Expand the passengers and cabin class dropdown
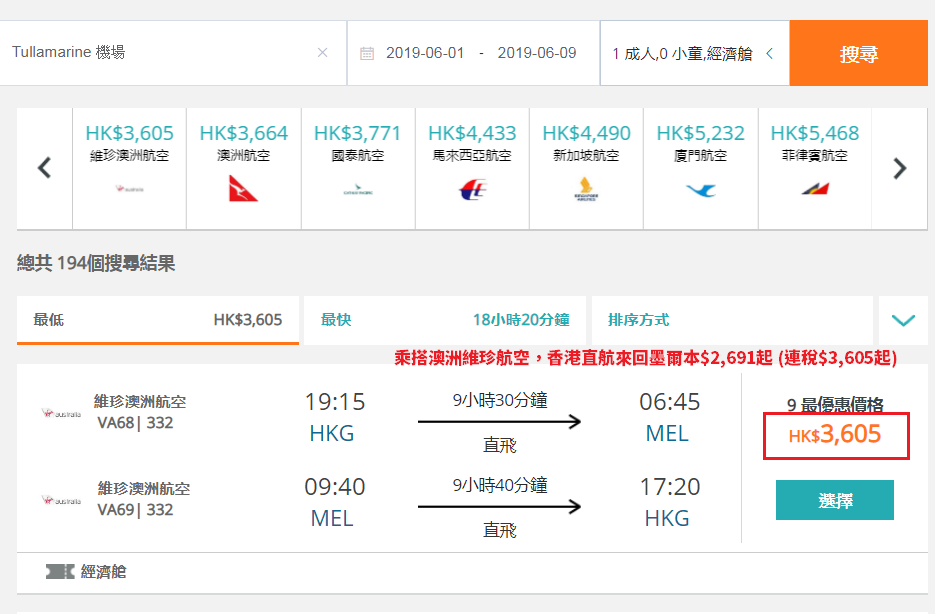The image size is (935, 614). (695, 54)
